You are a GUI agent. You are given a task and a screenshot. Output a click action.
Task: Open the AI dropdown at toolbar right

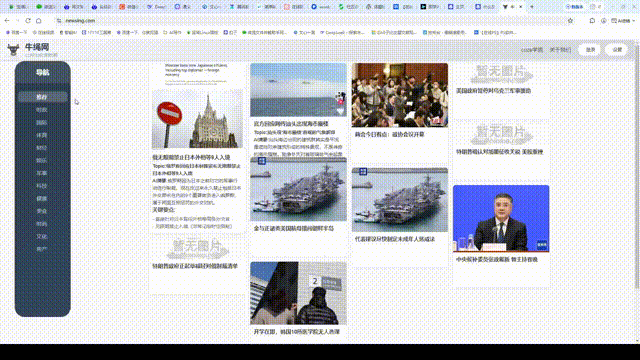point(623,20)
